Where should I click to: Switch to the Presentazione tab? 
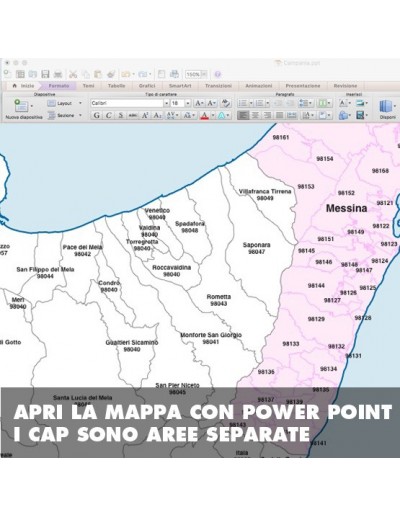tap(303, 86)
